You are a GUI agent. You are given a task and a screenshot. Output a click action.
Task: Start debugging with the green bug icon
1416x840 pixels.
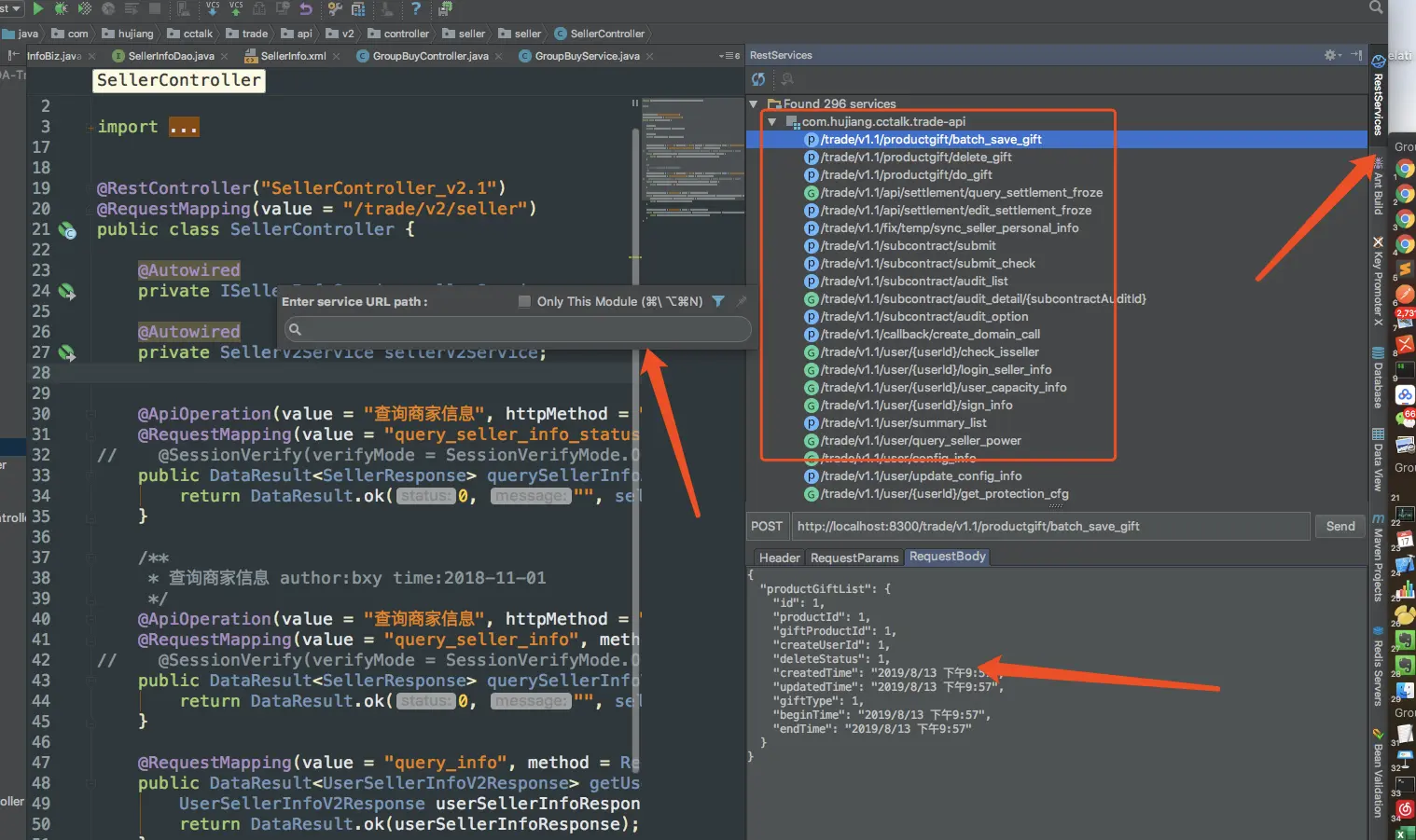point(62,8)
